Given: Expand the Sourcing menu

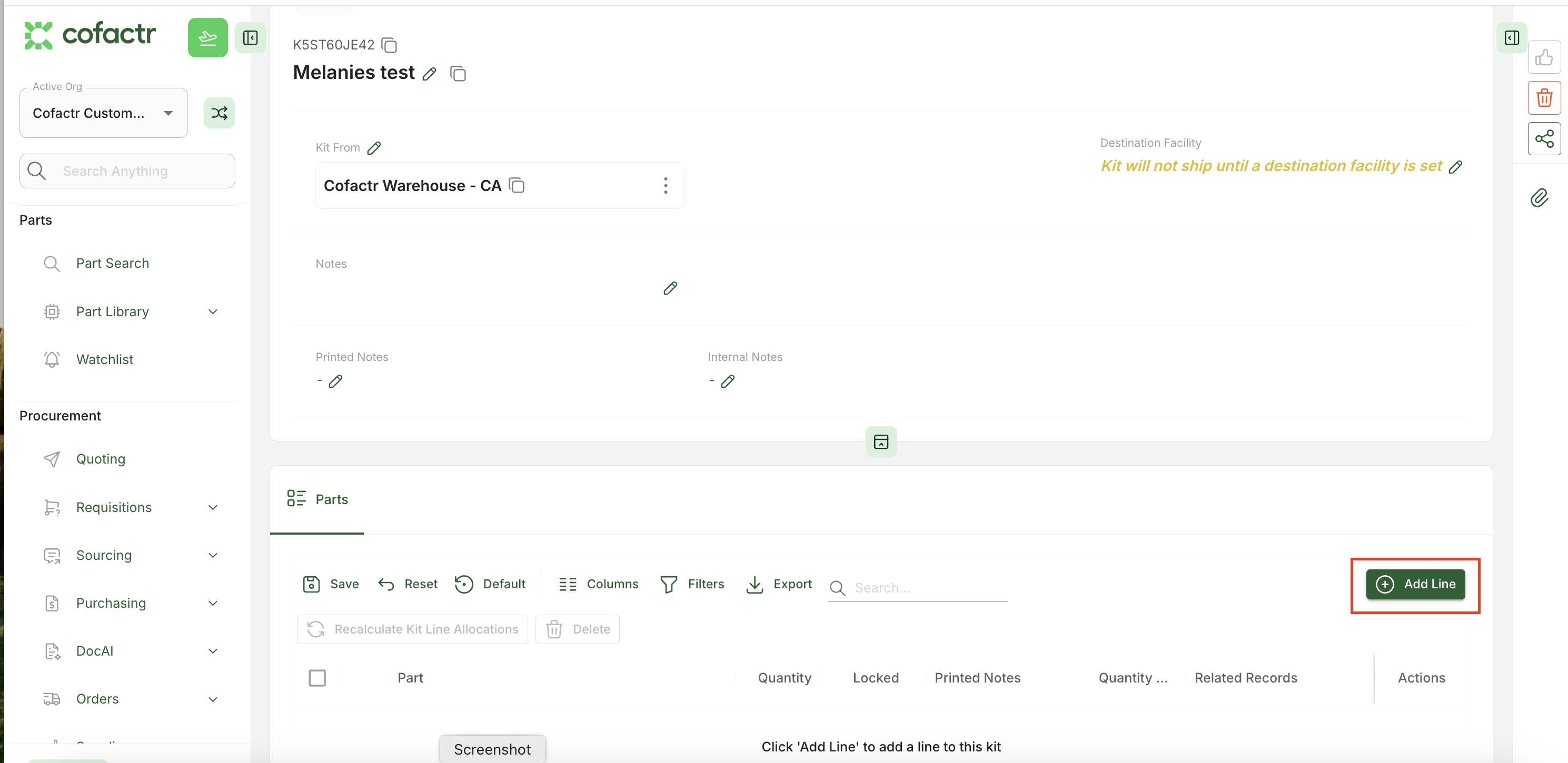Looking at the screenshot, I should coord(212,556).
